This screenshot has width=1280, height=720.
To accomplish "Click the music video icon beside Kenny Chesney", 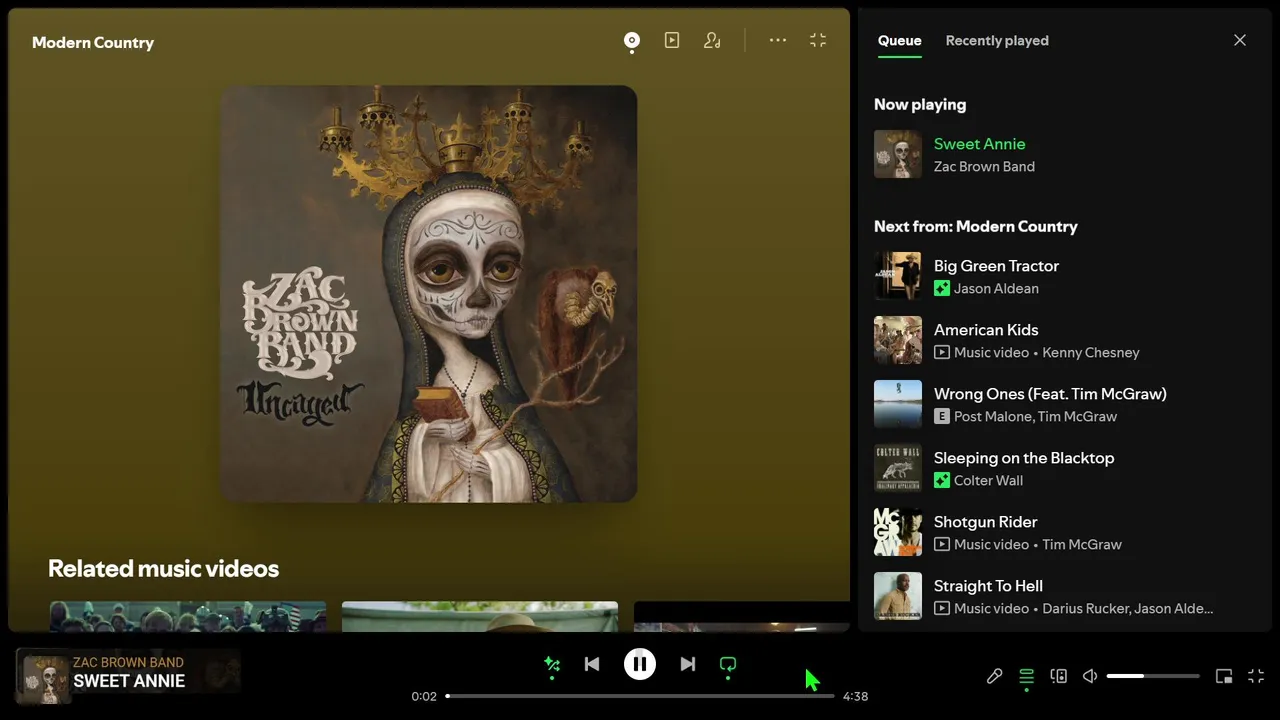I will pyautogui.click(x=941, y=352).
